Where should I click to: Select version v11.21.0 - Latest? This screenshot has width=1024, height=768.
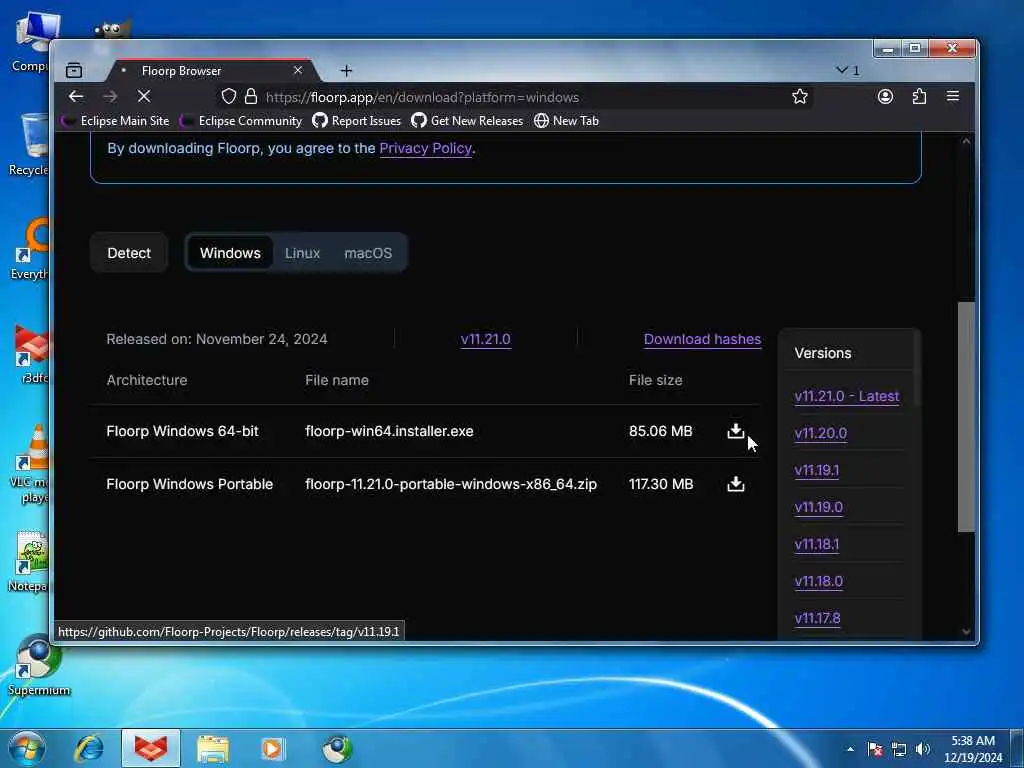click(846, 396)
